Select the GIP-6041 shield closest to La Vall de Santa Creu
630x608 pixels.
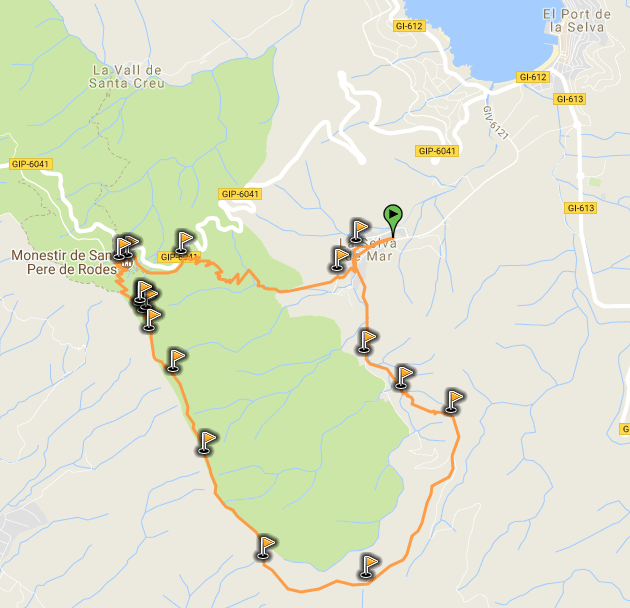(x=31, y=164)
